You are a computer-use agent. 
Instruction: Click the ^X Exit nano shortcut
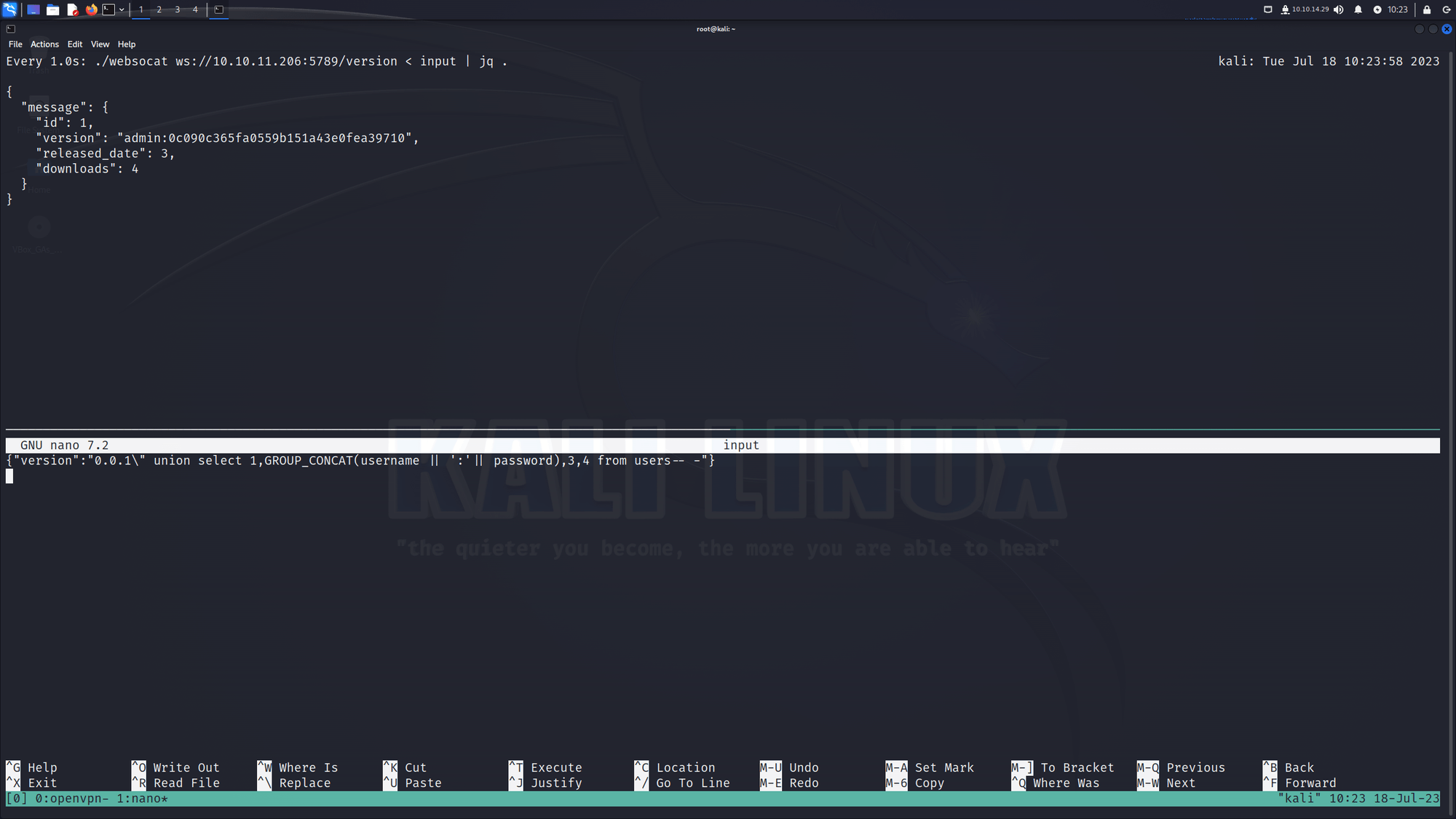click(x=31, y=783)
